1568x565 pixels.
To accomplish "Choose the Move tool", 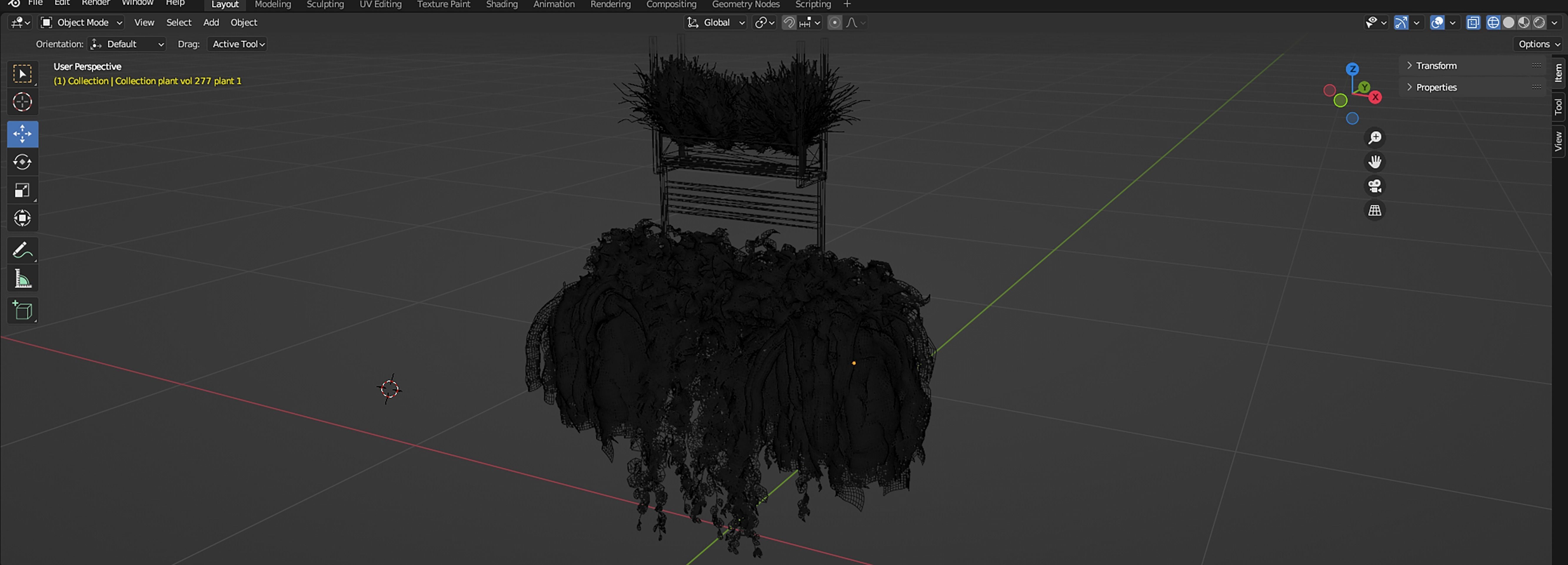I will 23,134.
